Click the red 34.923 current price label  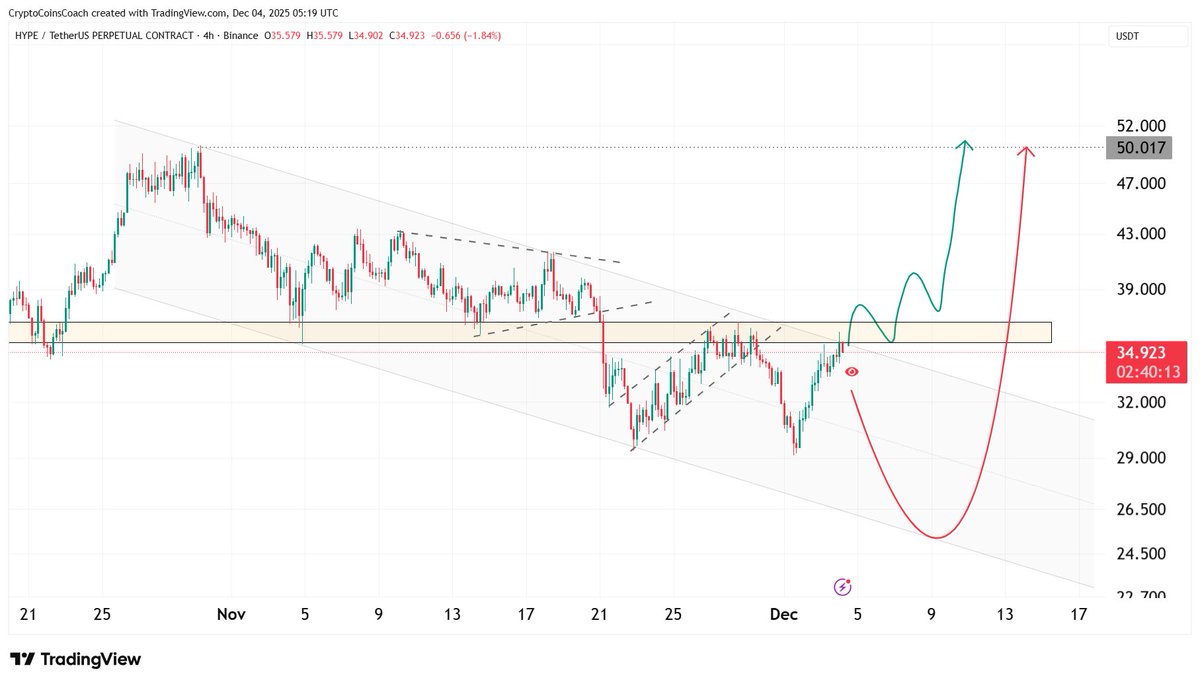tap(1142, 352)
